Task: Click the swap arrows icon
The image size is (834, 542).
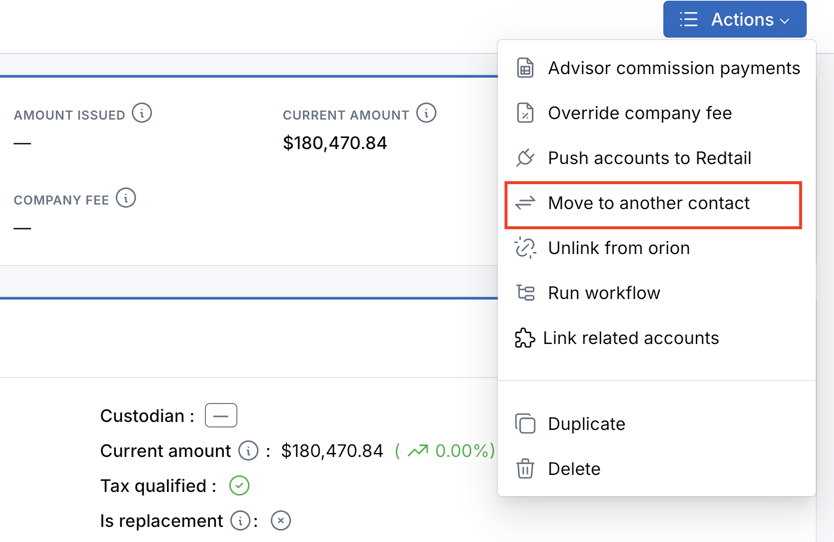Action: point(525,203)
